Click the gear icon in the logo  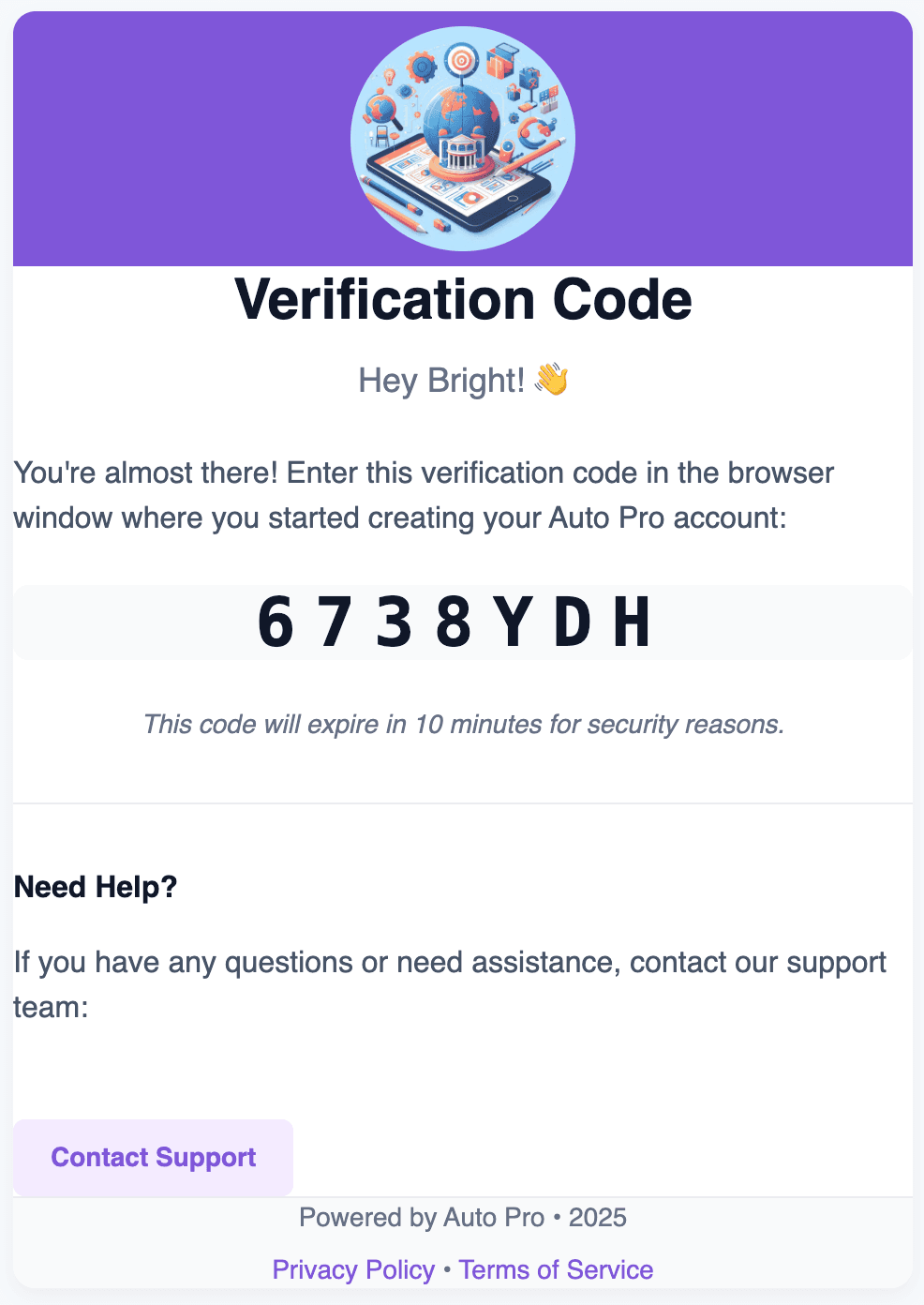(x=422, y=67)
